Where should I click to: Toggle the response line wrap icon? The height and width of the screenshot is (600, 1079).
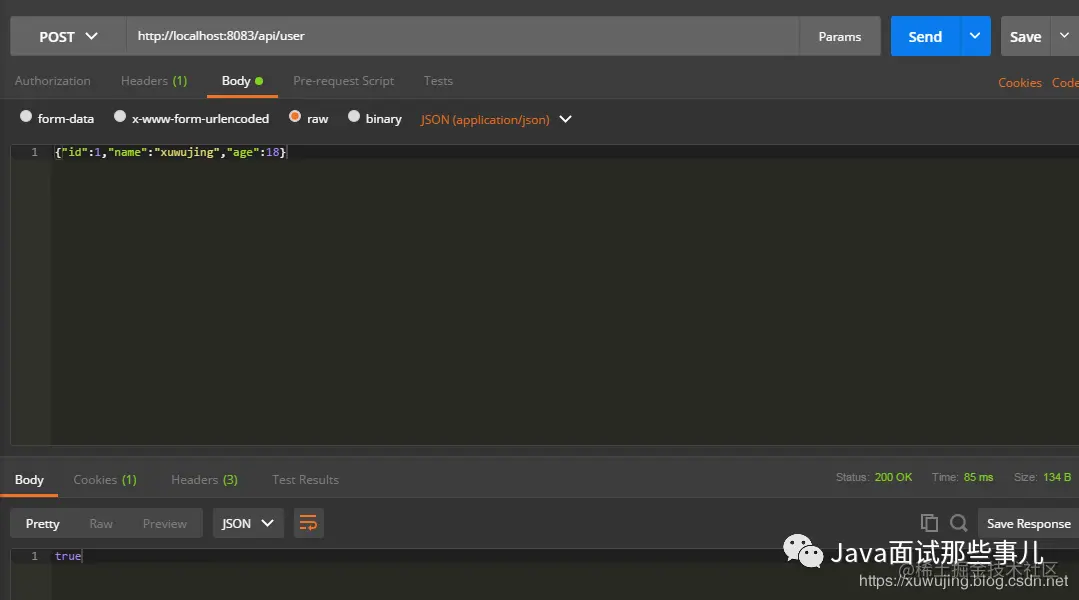(308, 524)
